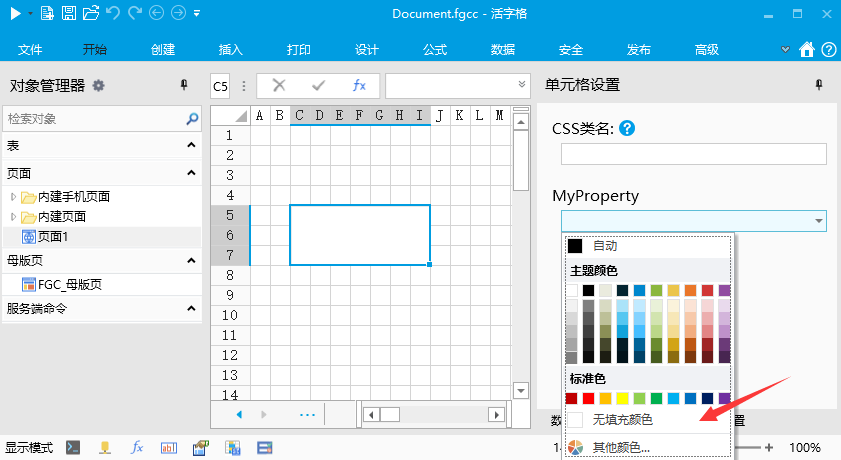Switch to the 安全 ribbon tab
The height and width of the screenshot is (460, 841).
pyautogui.click(x=571, y=50)
